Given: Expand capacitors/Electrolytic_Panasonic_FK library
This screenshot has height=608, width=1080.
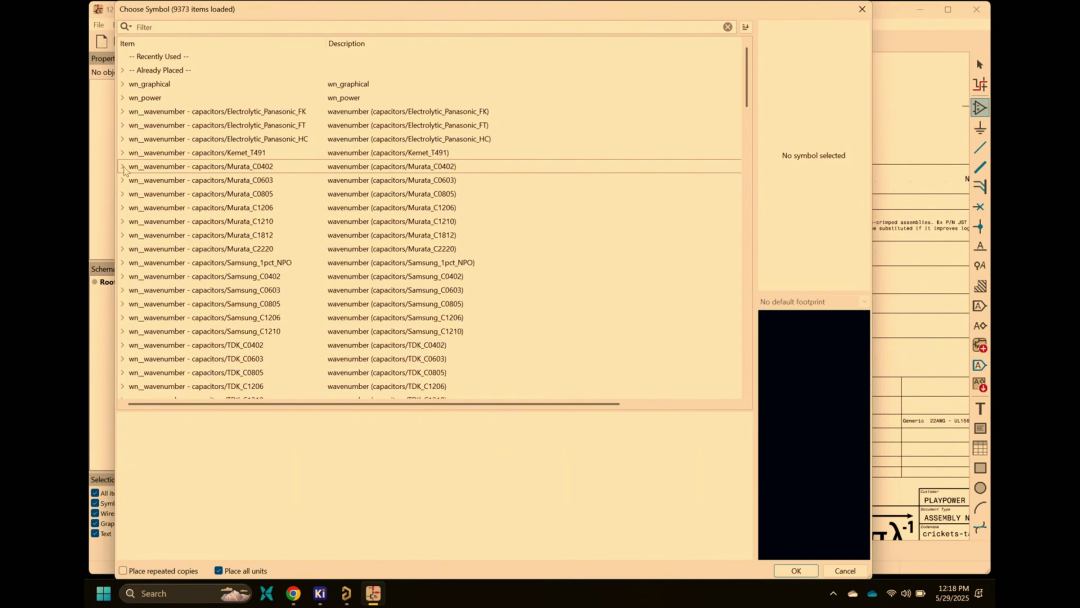Looking at the screenshot, I should point(123,112).
